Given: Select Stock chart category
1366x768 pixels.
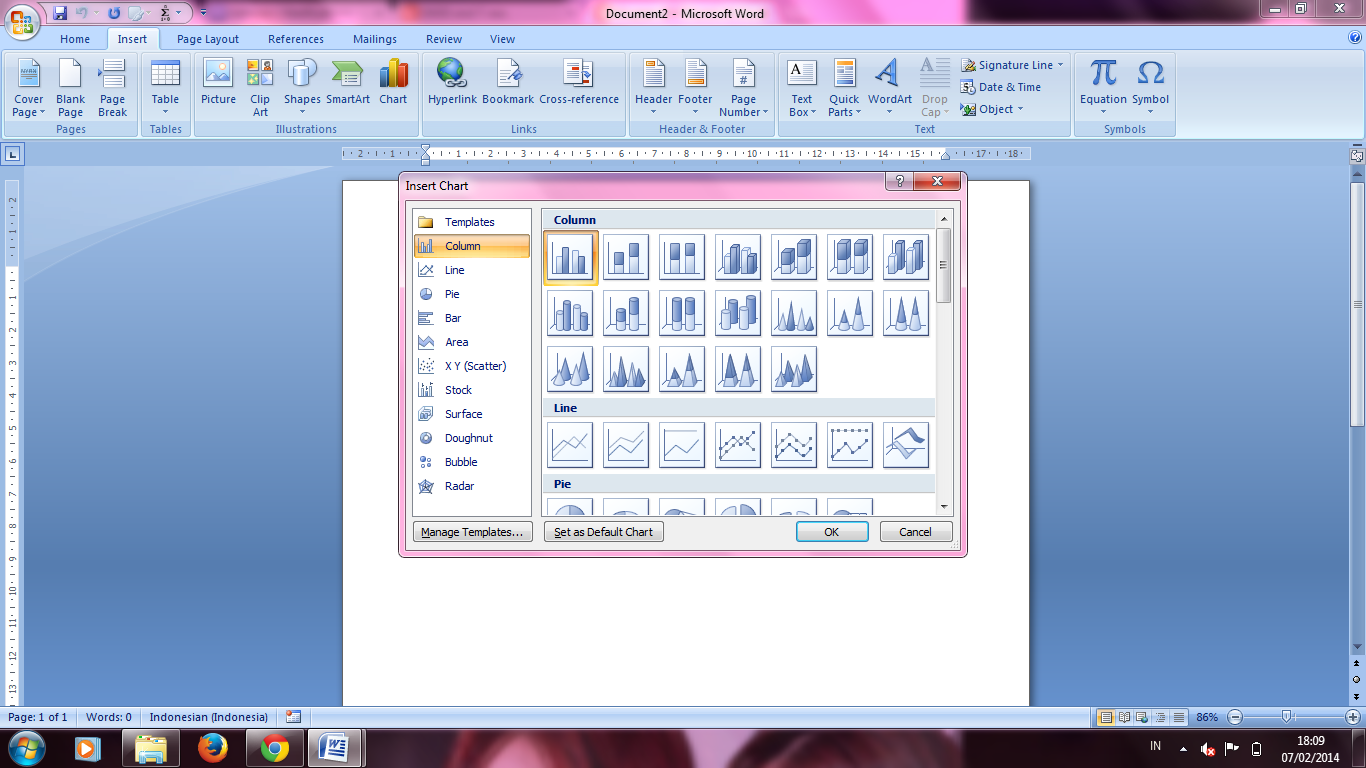Looking at the screenshot, I should tap(471, 390).
